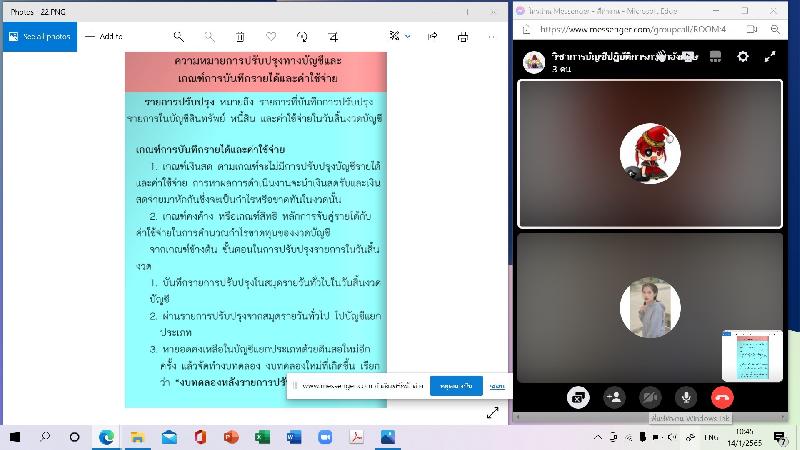
Task: Toggle the camera on in the call
Action: (650, 397)
